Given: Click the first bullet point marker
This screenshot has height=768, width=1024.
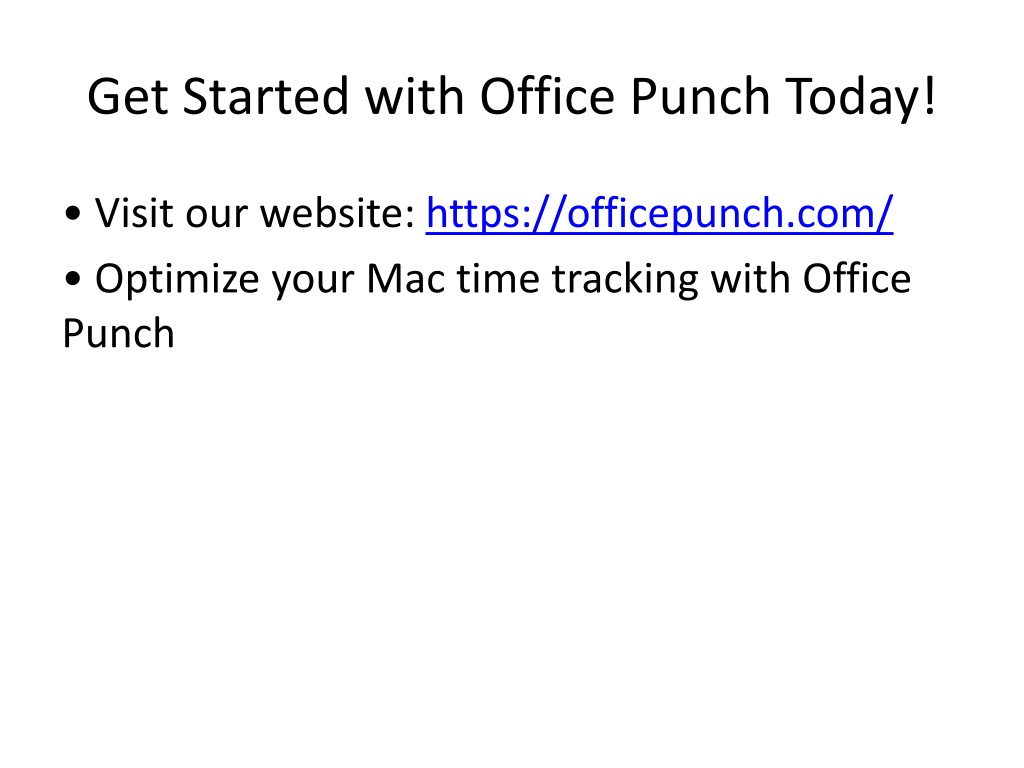Looking at the screenshot, I should coord(72,214).
